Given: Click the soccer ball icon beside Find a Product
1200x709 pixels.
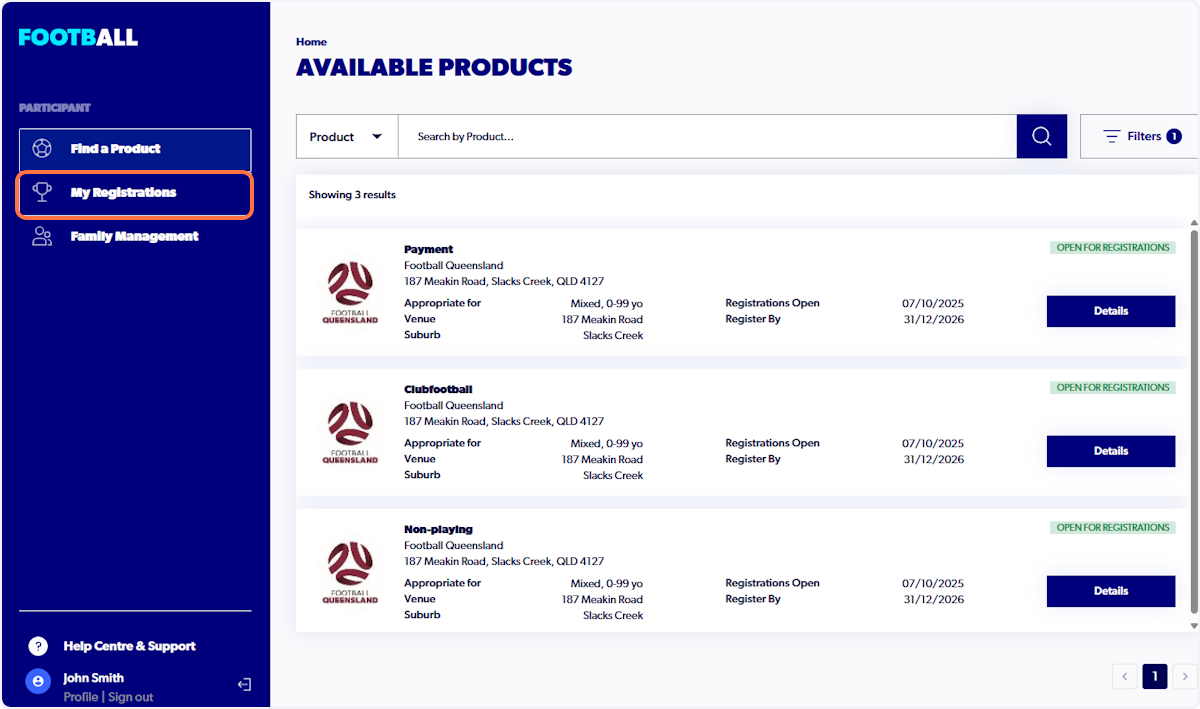Looking at the screenshot, I should pos(42,149).
